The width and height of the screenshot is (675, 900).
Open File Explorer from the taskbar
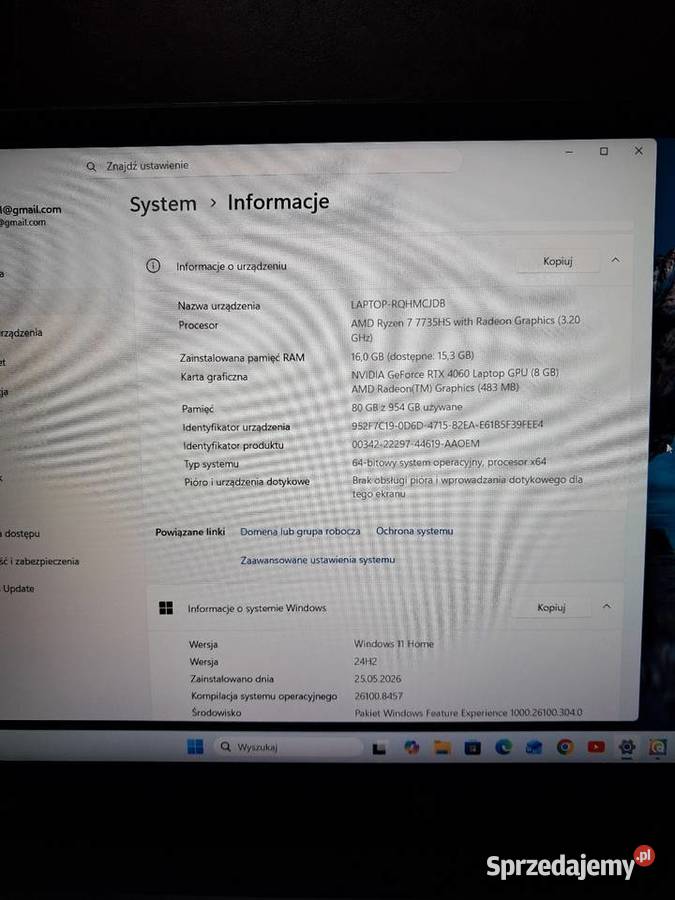(442, 747)
